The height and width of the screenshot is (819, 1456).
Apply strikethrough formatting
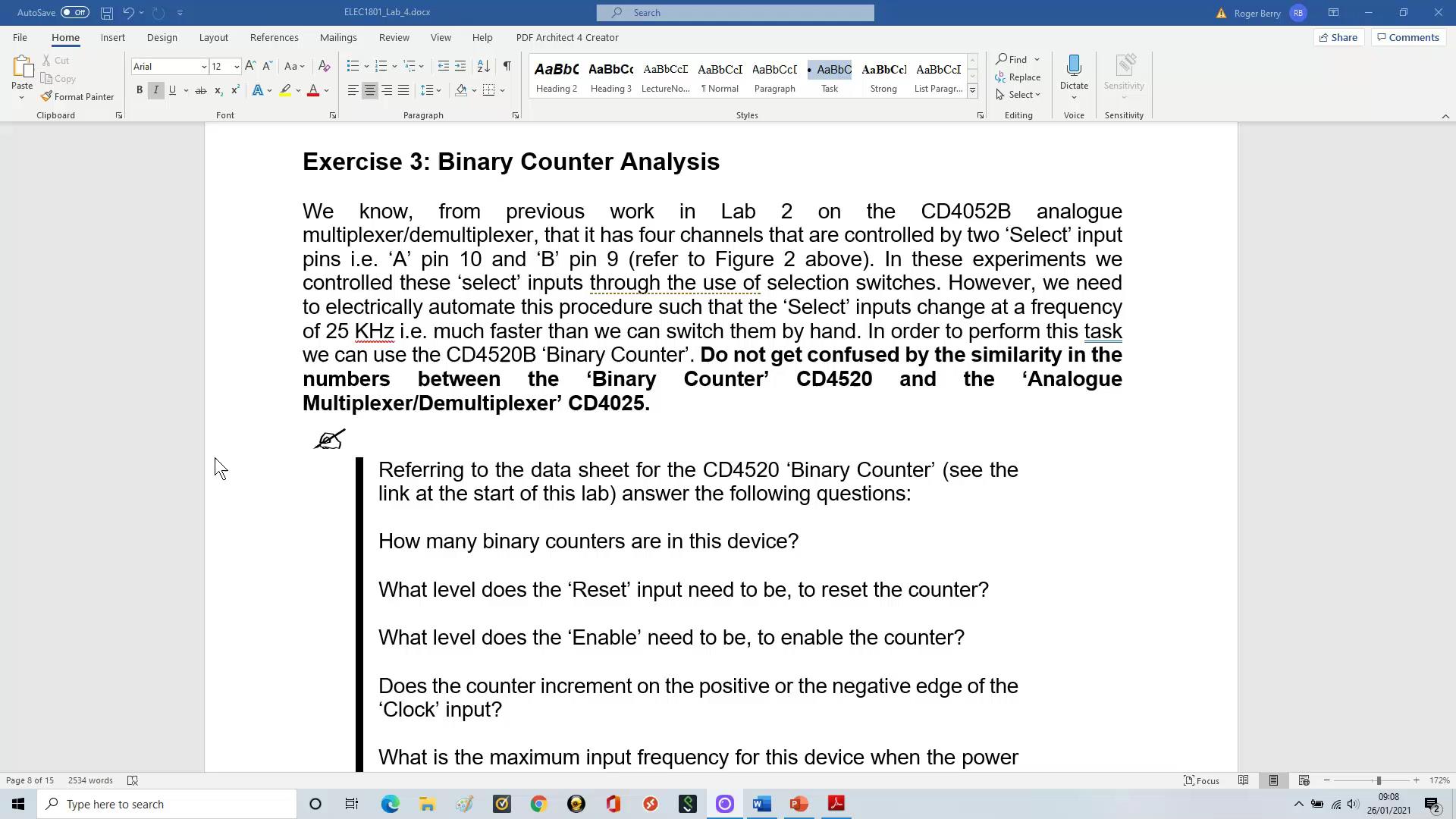click(x=200, y=90)
